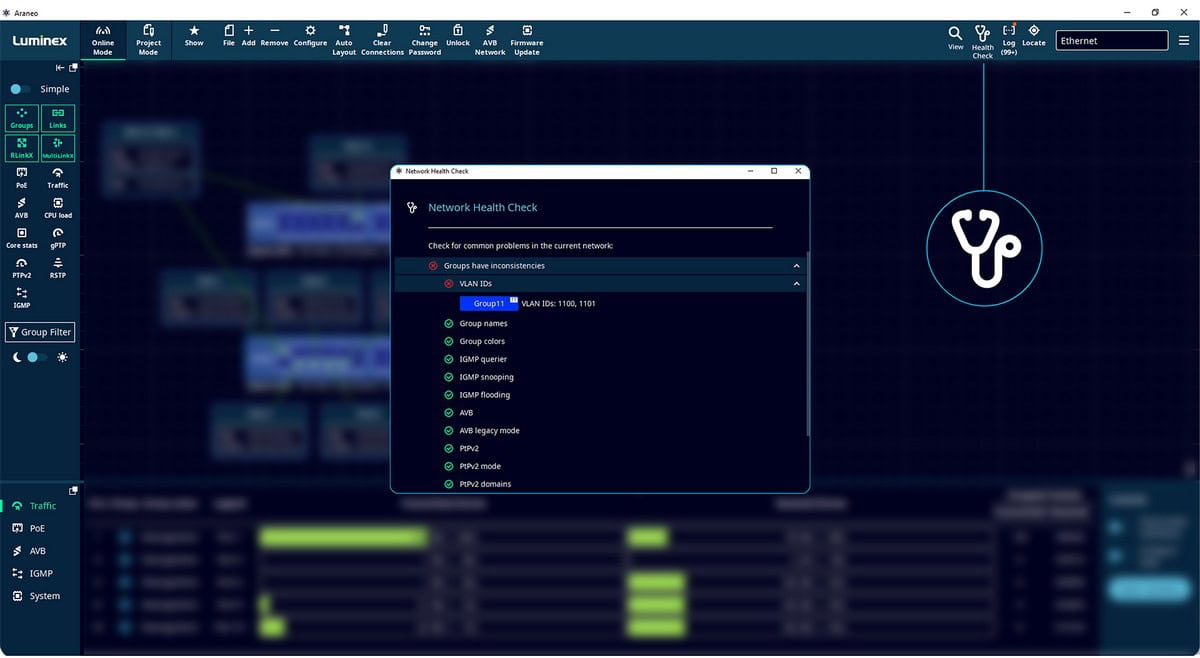Toggle the dark/light theme switch

tap(38, 357)
